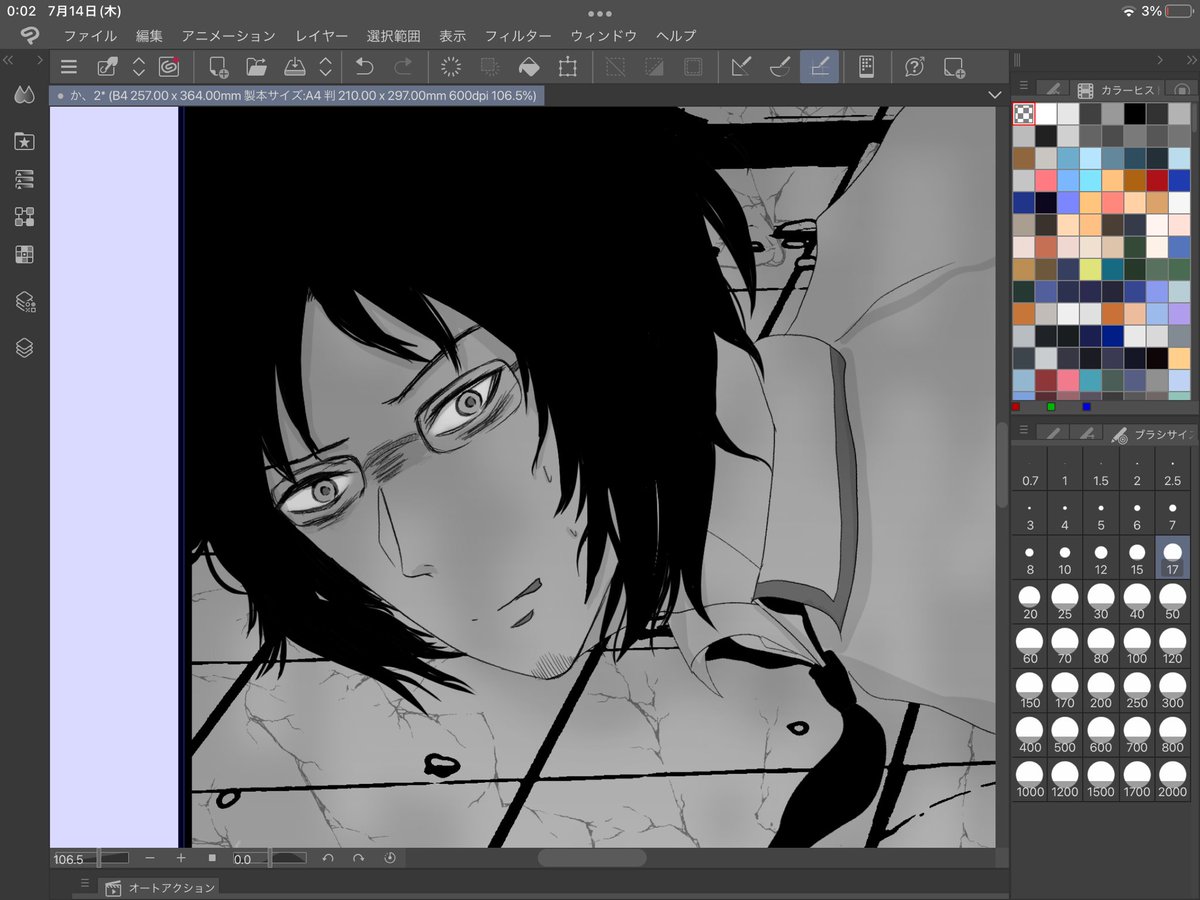
Task: Choose brush size 0.7
Action: 1030,468
